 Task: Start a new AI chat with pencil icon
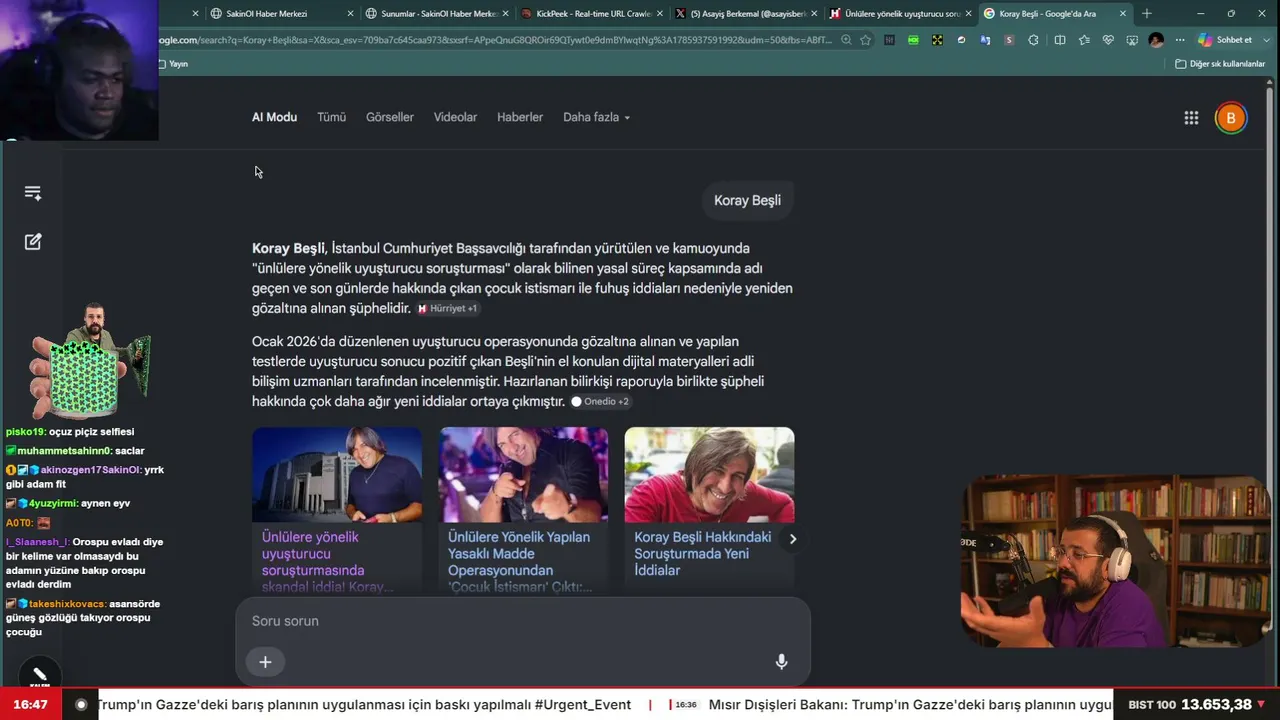(33, 242)
